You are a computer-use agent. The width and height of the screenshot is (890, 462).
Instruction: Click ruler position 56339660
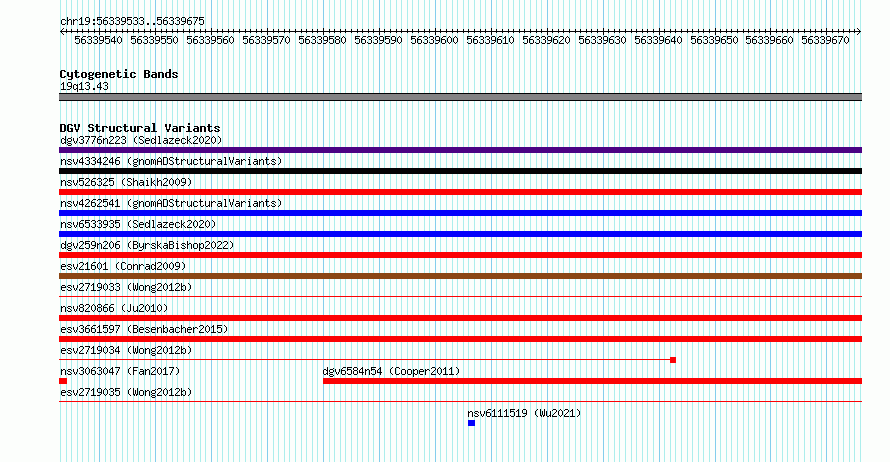770,40
